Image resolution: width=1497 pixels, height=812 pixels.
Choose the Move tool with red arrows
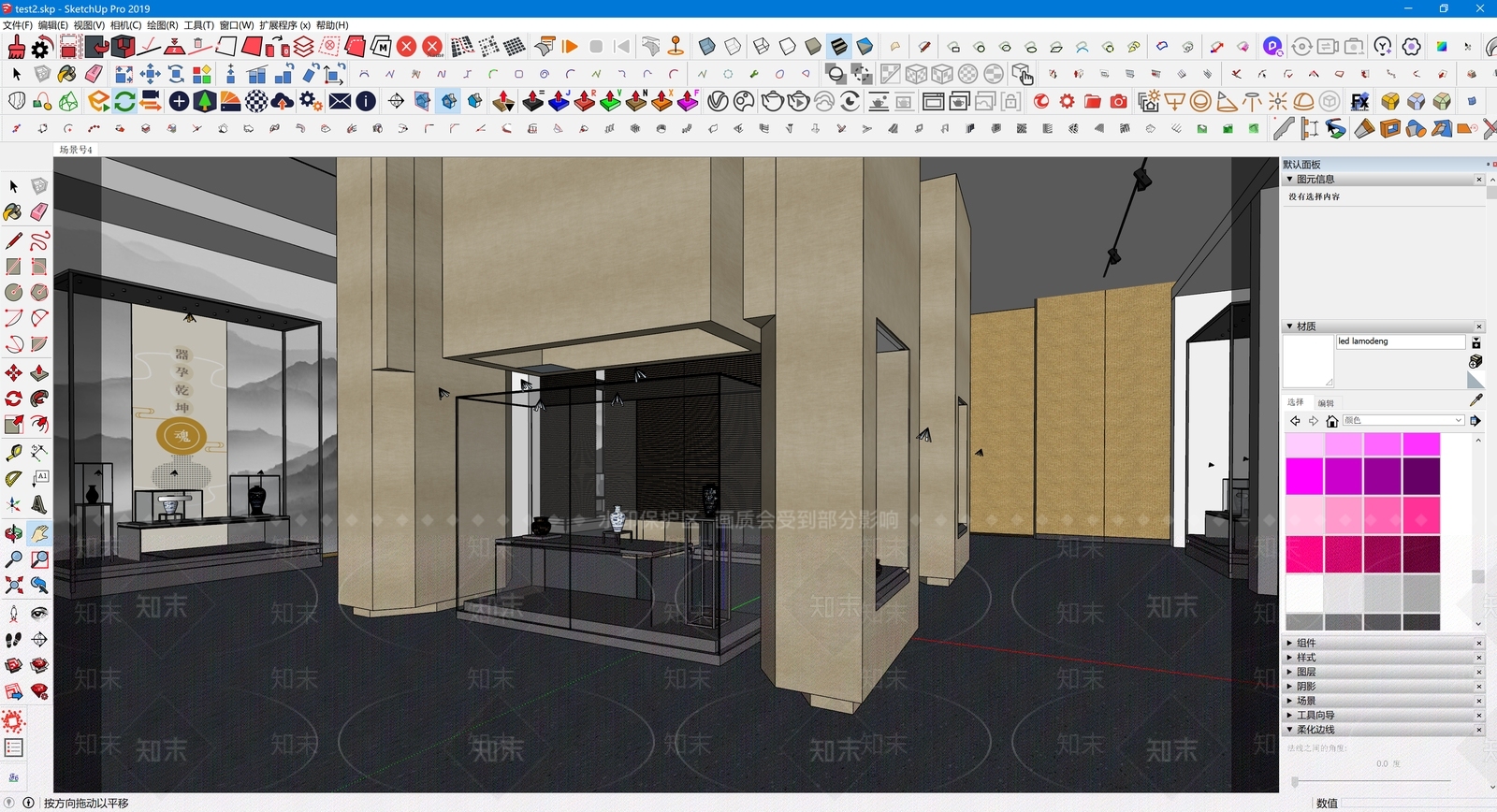[13, 373]
